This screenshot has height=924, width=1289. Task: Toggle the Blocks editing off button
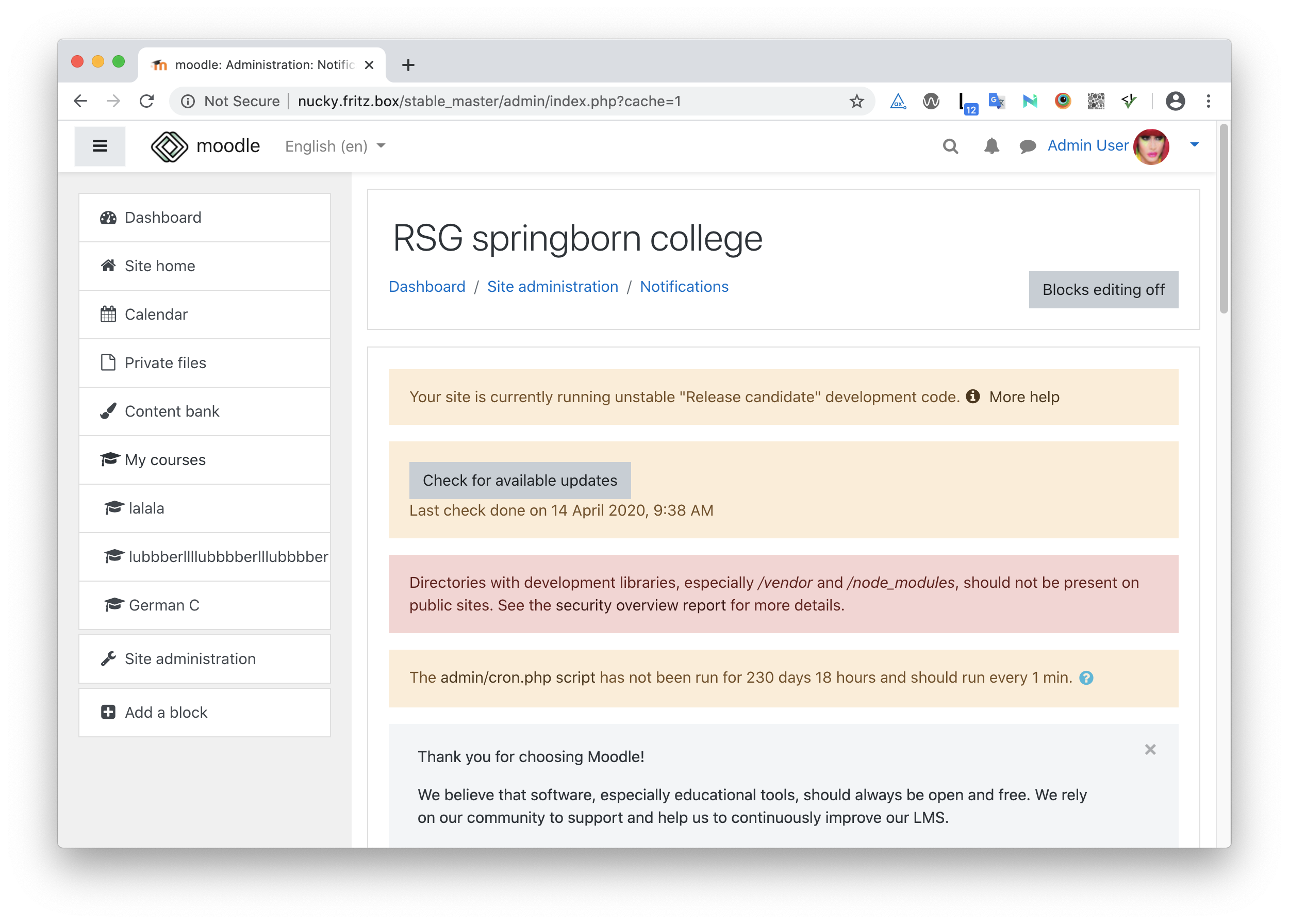point(1103,290)
